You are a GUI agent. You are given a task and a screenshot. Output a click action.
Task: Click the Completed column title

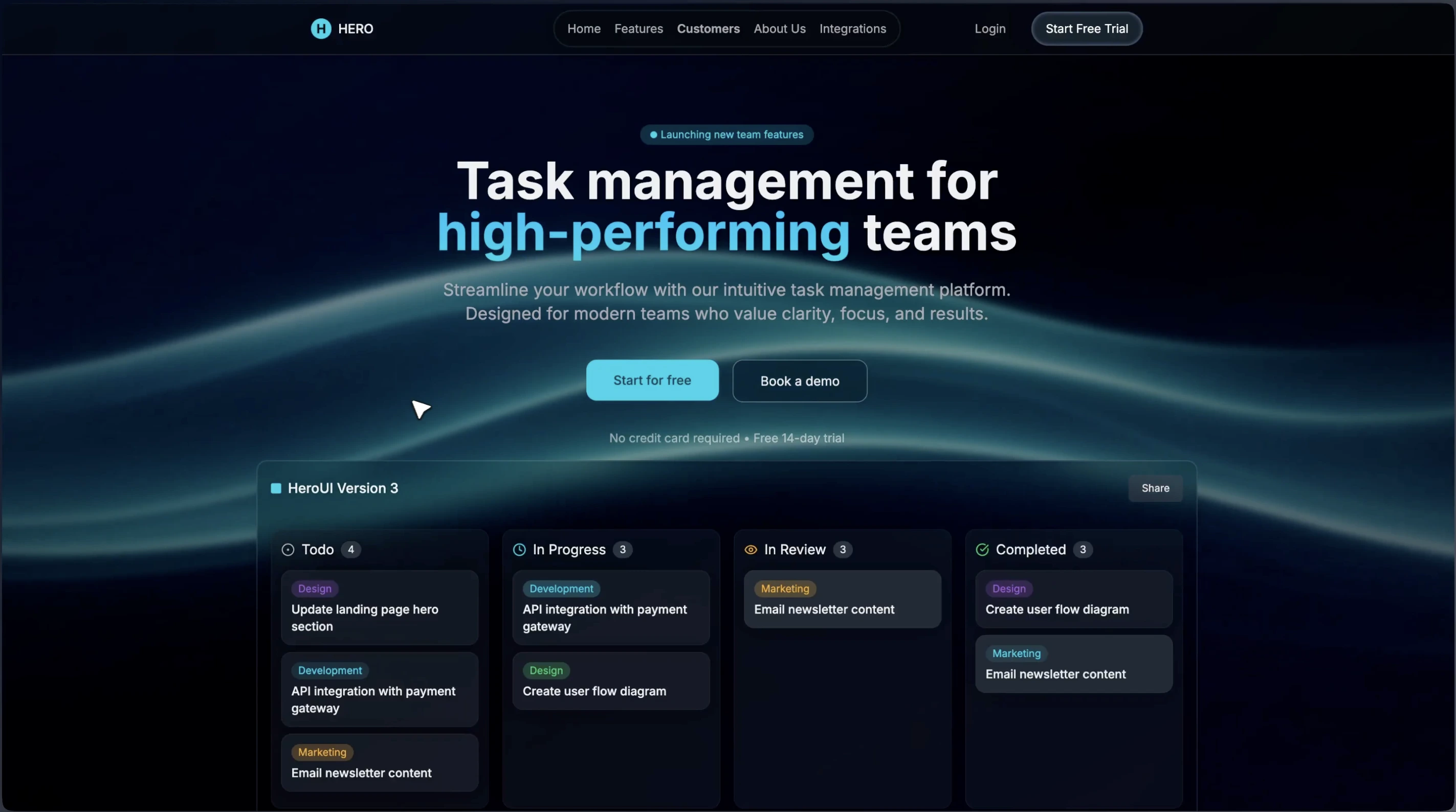coord(1030,550)
